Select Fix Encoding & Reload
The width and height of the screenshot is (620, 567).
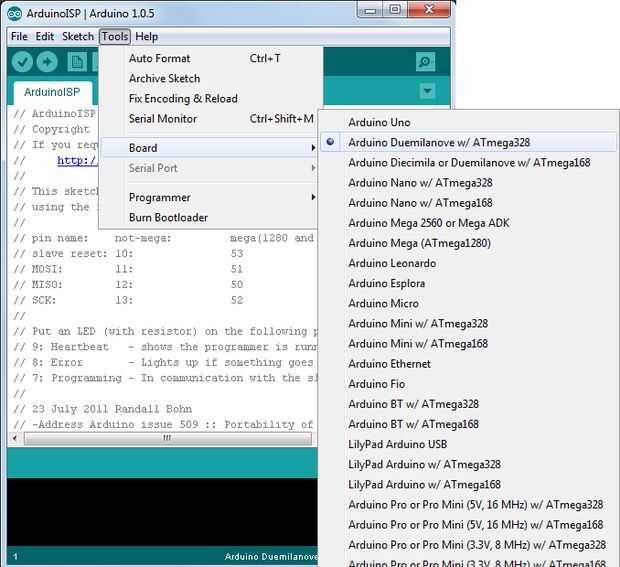[x=209, y=98]
